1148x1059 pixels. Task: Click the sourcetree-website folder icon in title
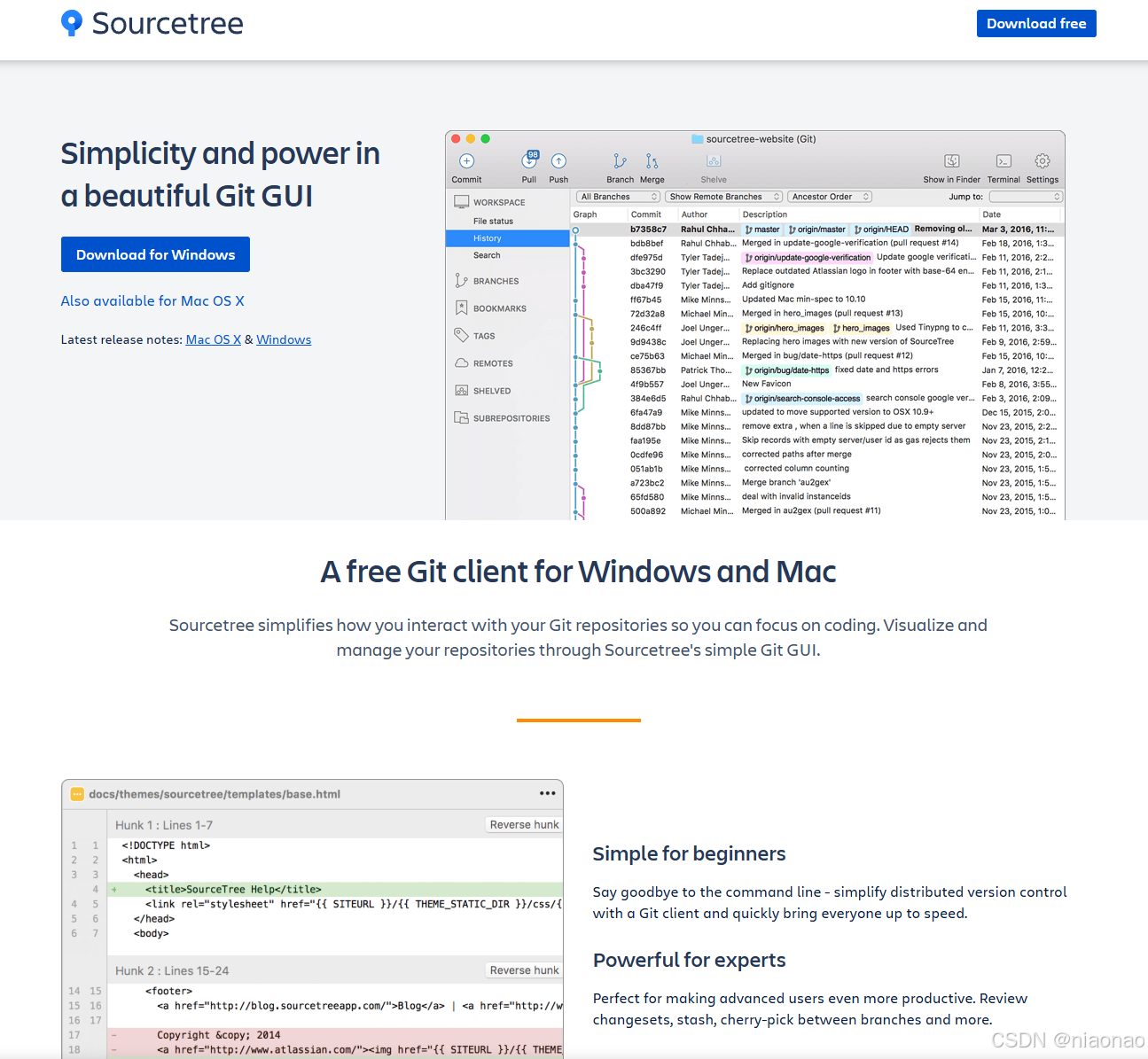pos(697,139)
